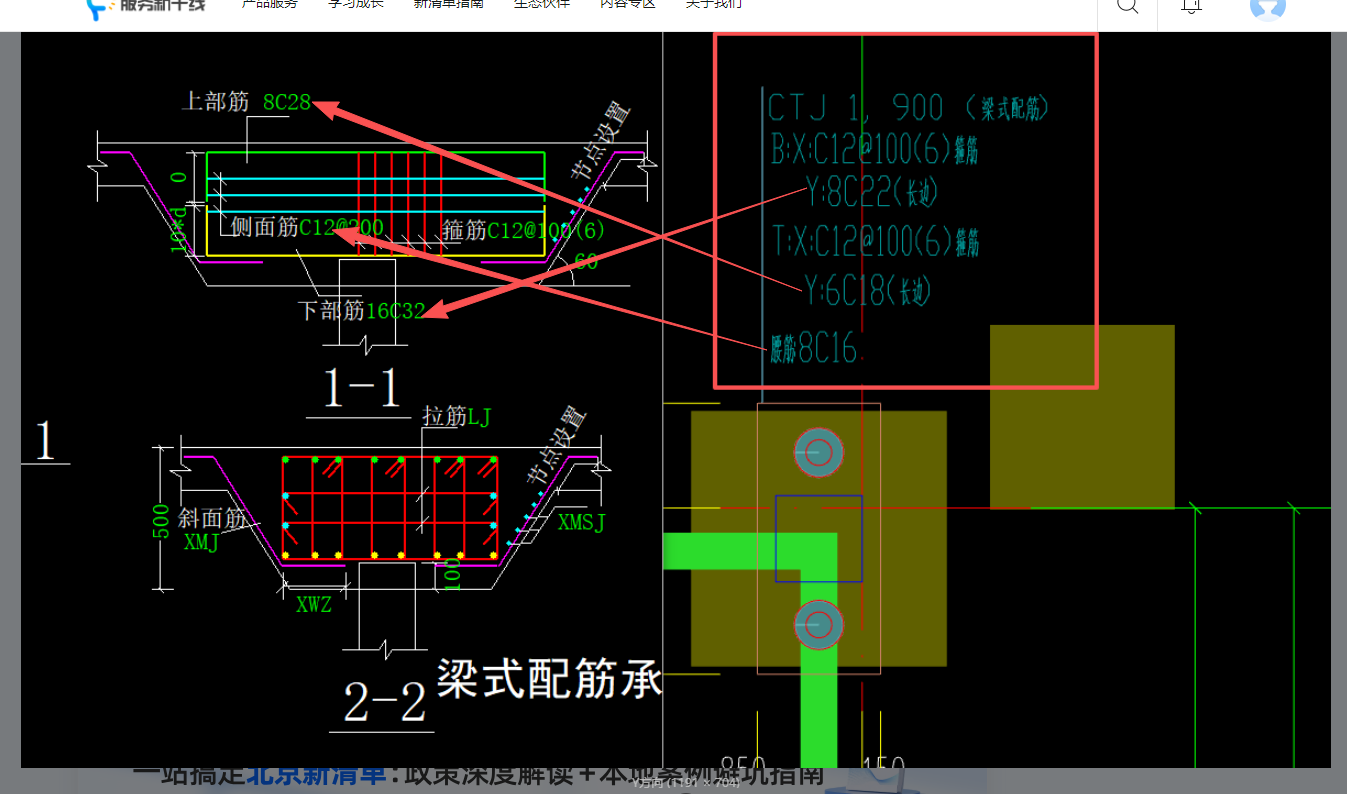Click the 斜面筋 XMJ label
The height and width of the screenshot is (794, 1347).
[212, 530]
